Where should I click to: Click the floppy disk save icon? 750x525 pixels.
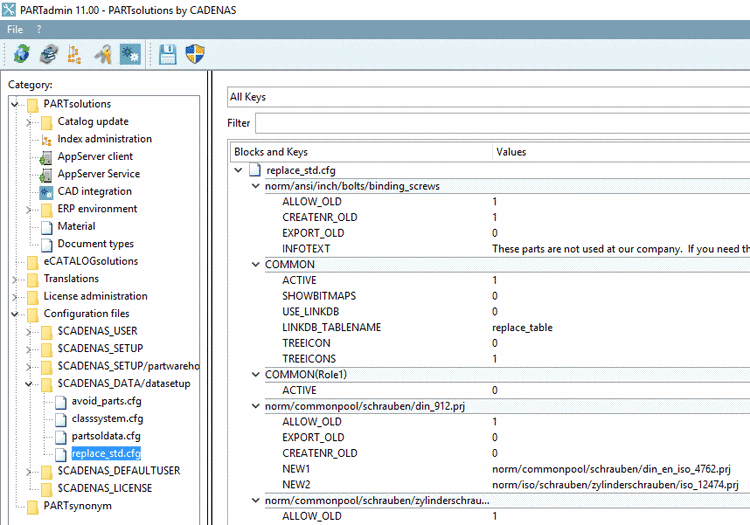(x=168, y=55)
